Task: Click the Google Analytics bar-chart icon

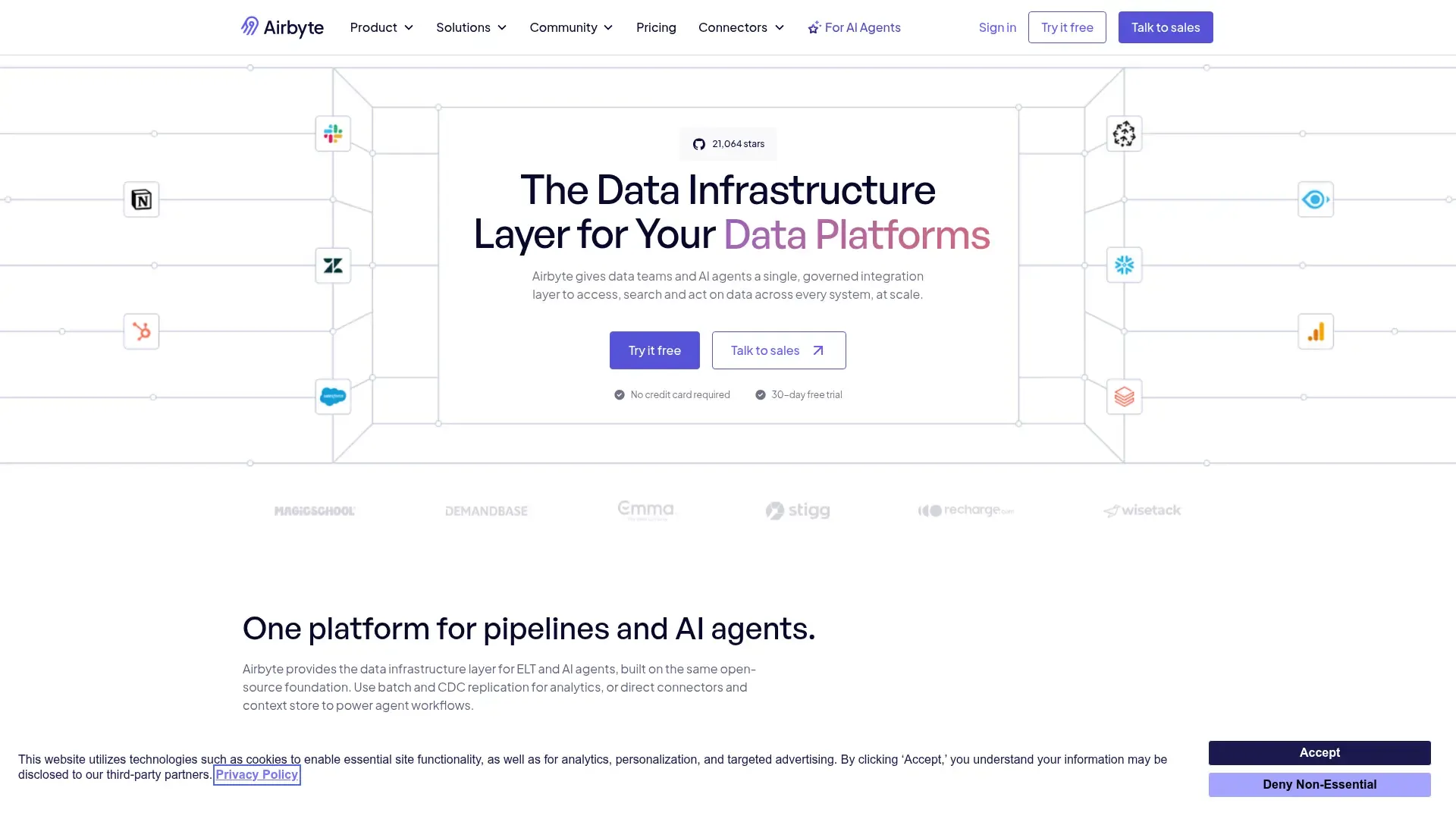Action: [1315, 331]
